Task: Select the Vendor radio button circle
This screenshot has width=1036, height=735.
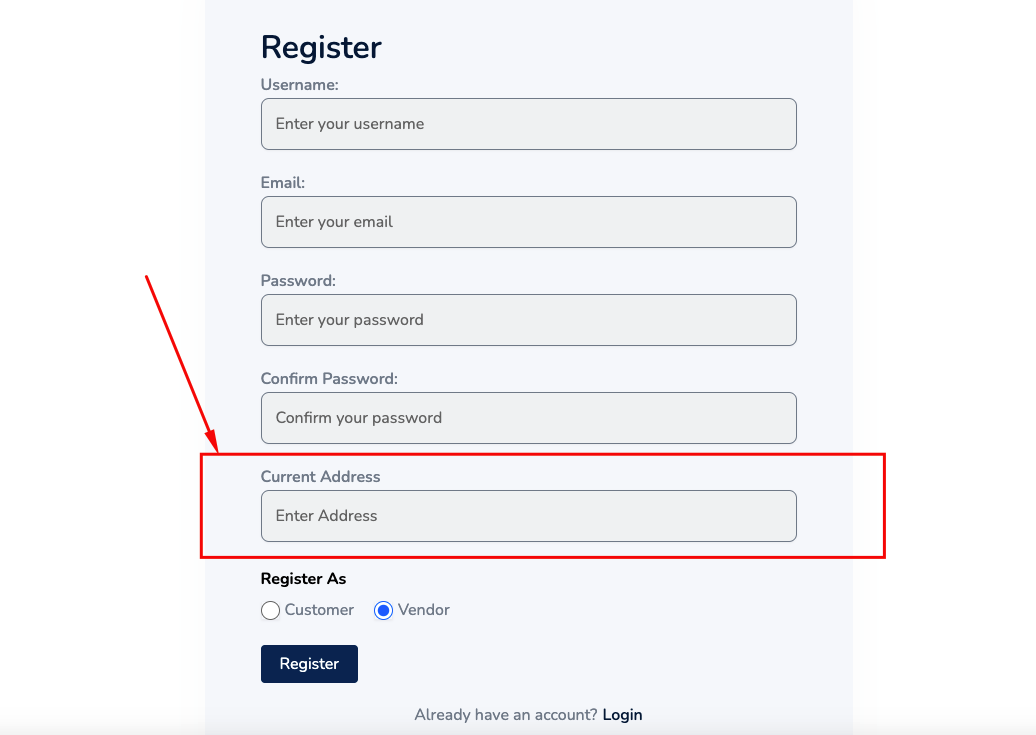Action: click(383, 610)
